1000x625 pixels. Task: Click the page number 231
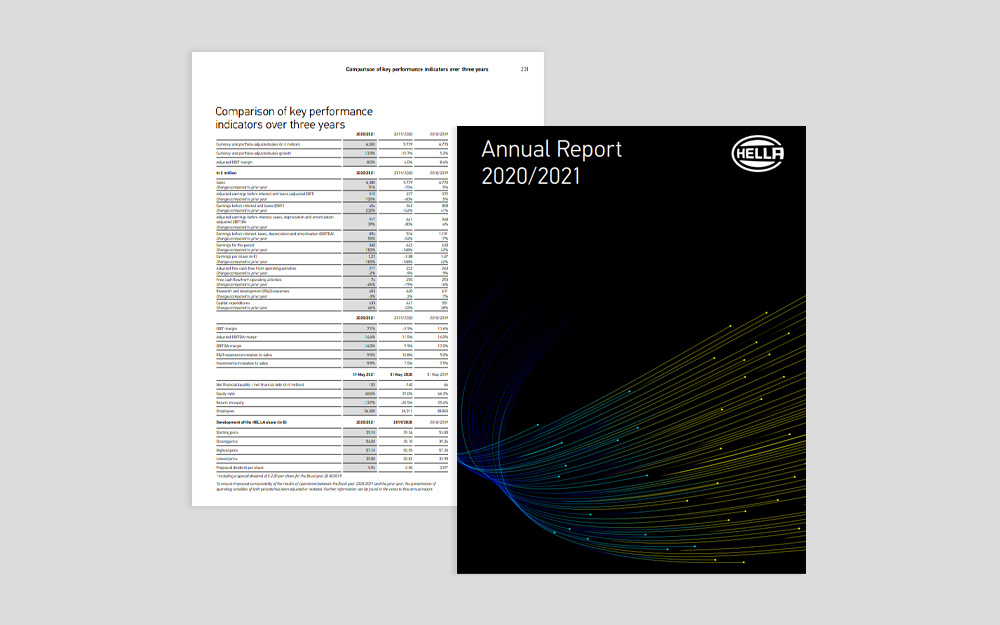pyautogui.click(x=525, y=70)
